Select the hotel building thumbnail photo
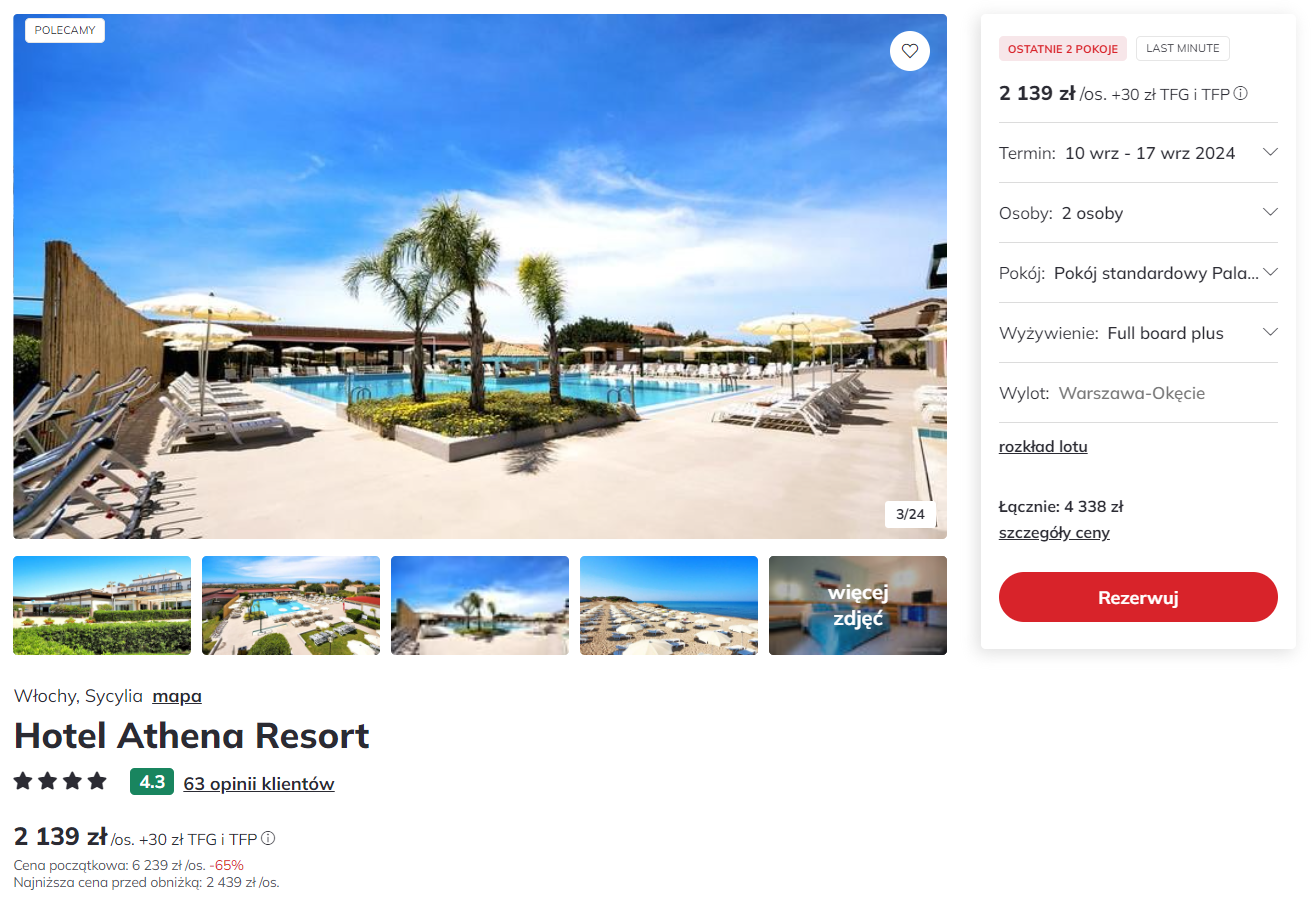The height and width of the screenshot is (902, 1313). [x=102, y=605]
